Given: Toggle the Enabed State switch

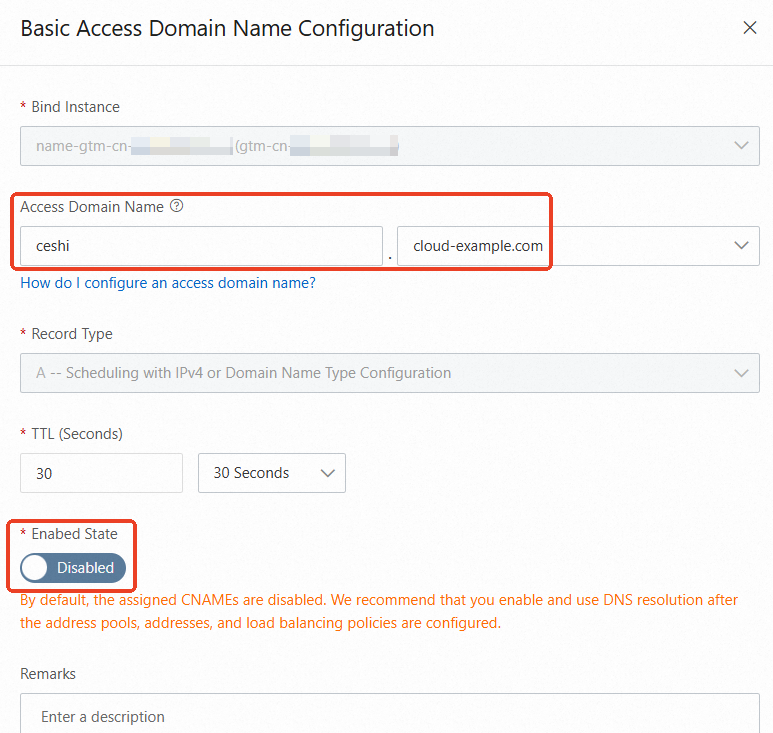Looking at the screenshot, I should (73, 568).
